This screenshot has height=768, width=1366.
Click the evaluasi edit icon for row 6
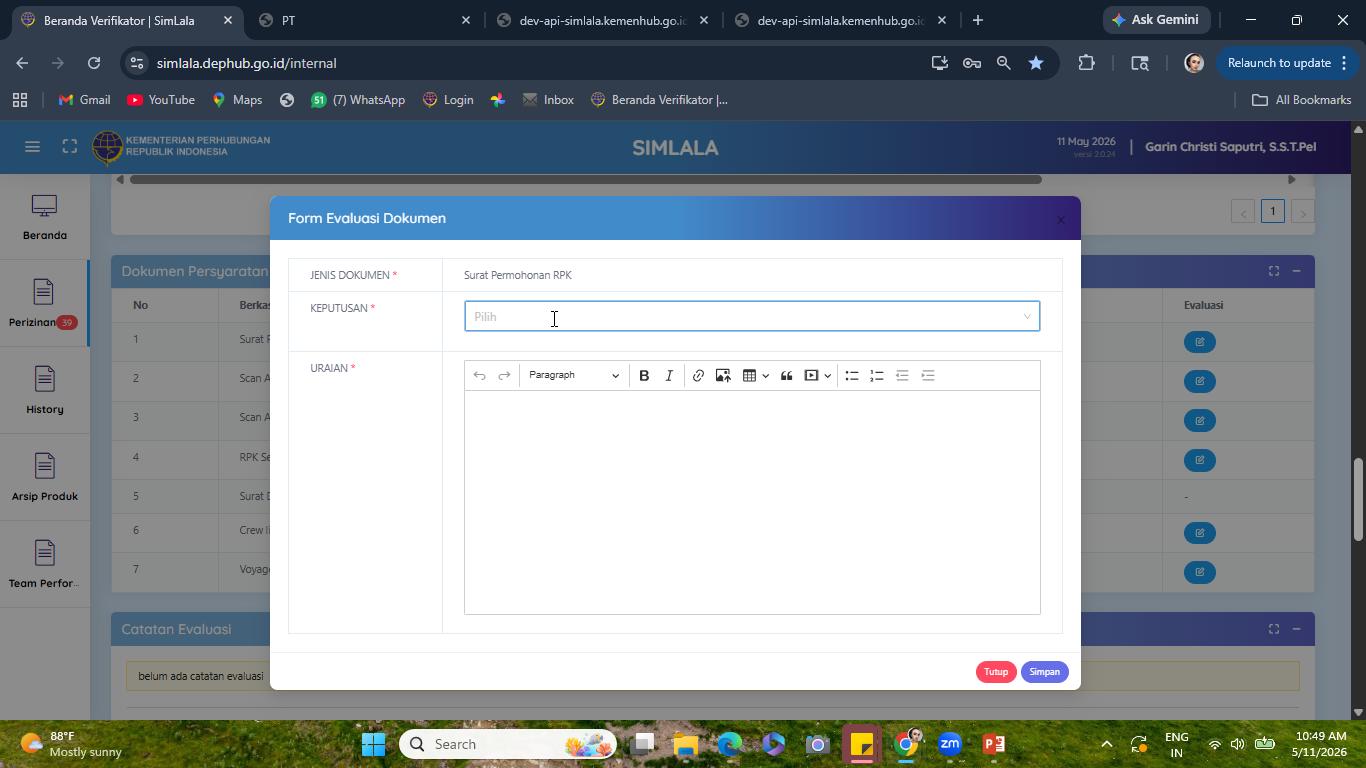click(x=1199, y=533)
